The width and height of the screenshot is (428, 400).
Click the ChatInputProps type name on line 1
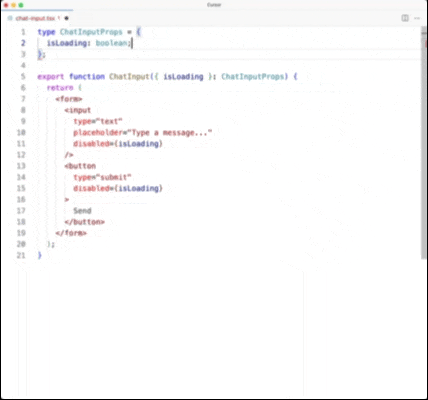tap(91, 32)
